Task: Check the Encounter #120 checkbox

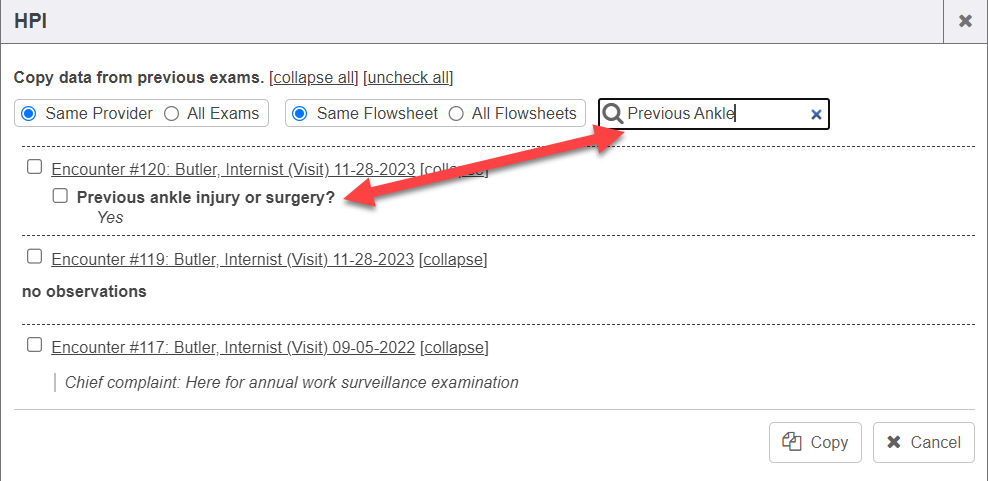Action: tap(35, 167)
